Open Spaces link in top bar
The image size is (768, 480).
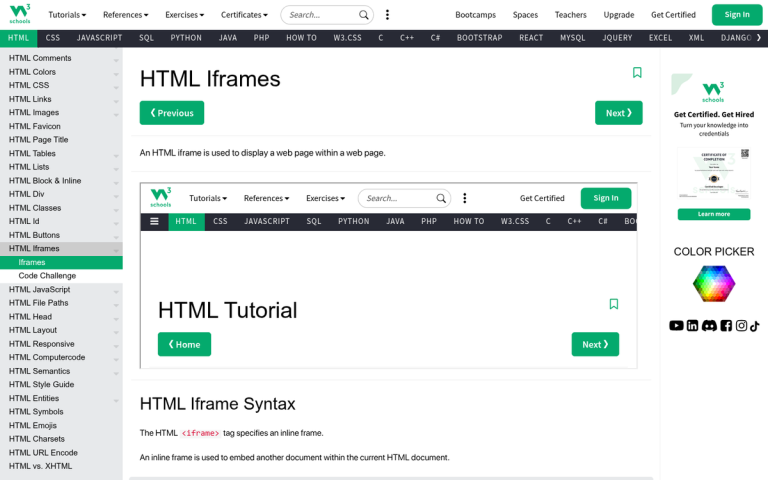coord(525,15)
